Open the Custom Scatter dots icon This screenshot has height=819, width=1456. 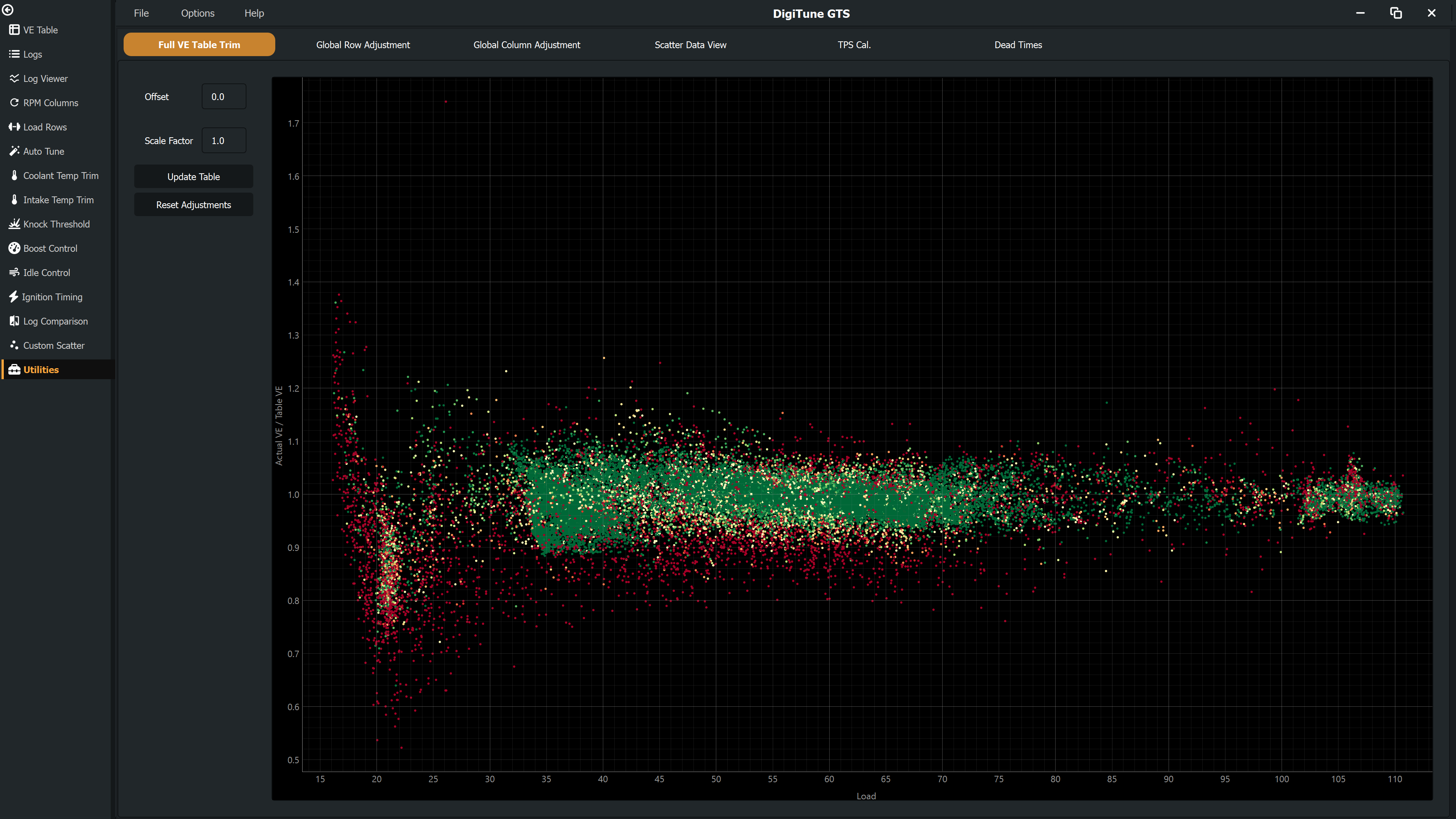14,345
